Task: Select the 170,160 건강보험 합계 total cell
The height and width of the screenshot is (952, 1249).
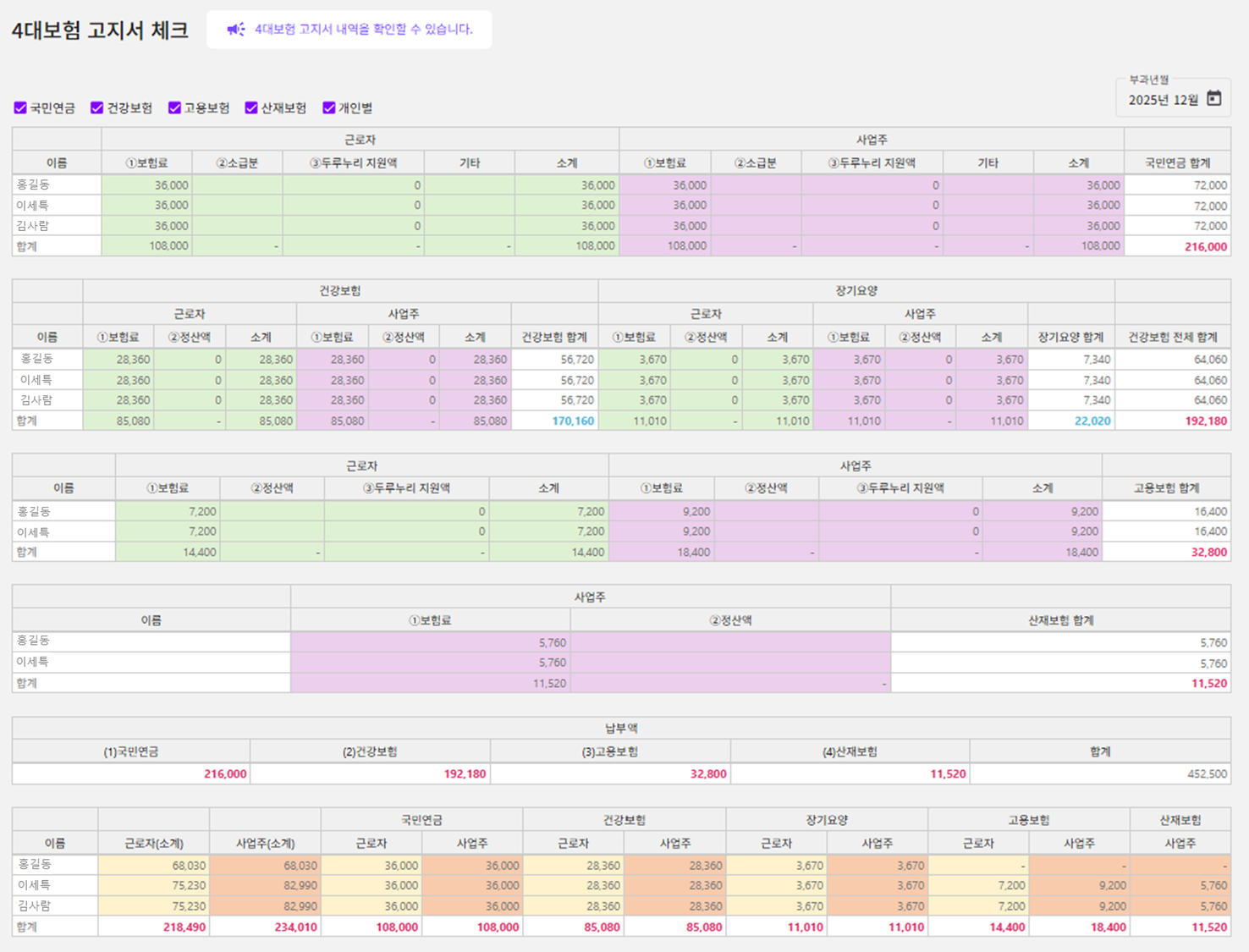Action: tap(573, 421)
